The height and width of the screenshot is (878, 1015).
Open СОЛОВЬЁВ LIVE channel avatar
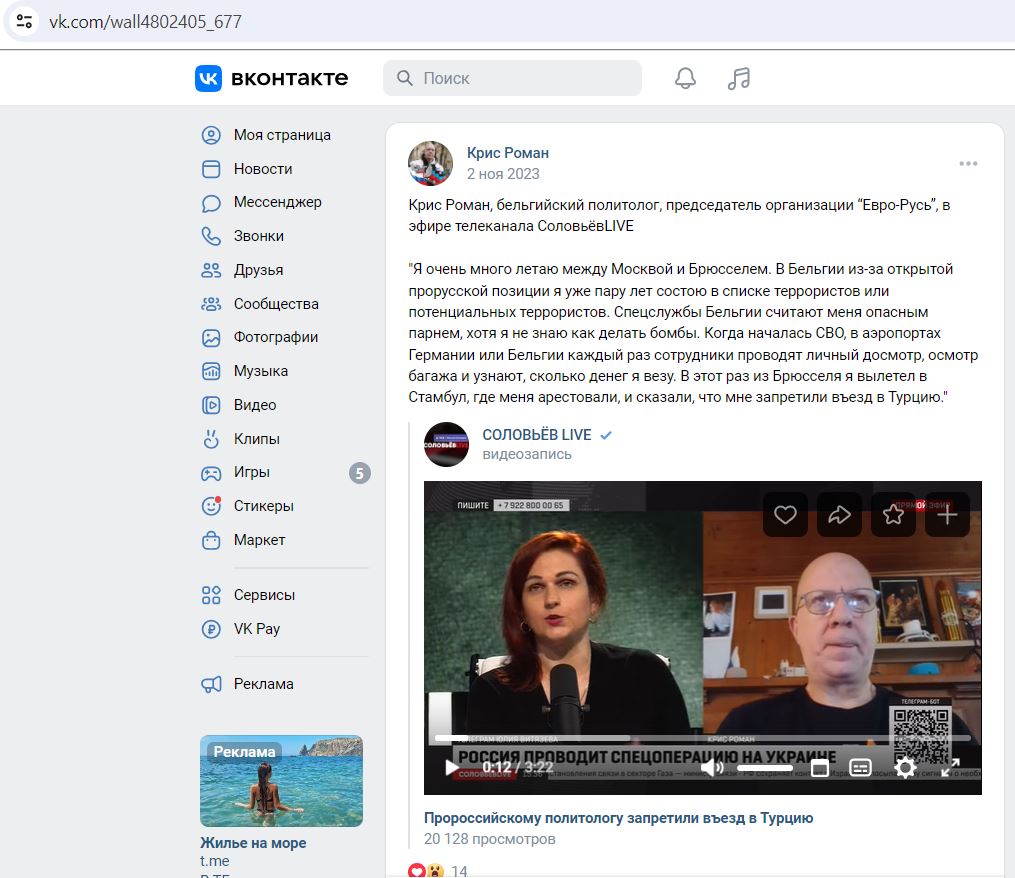(x=446, y=444)
